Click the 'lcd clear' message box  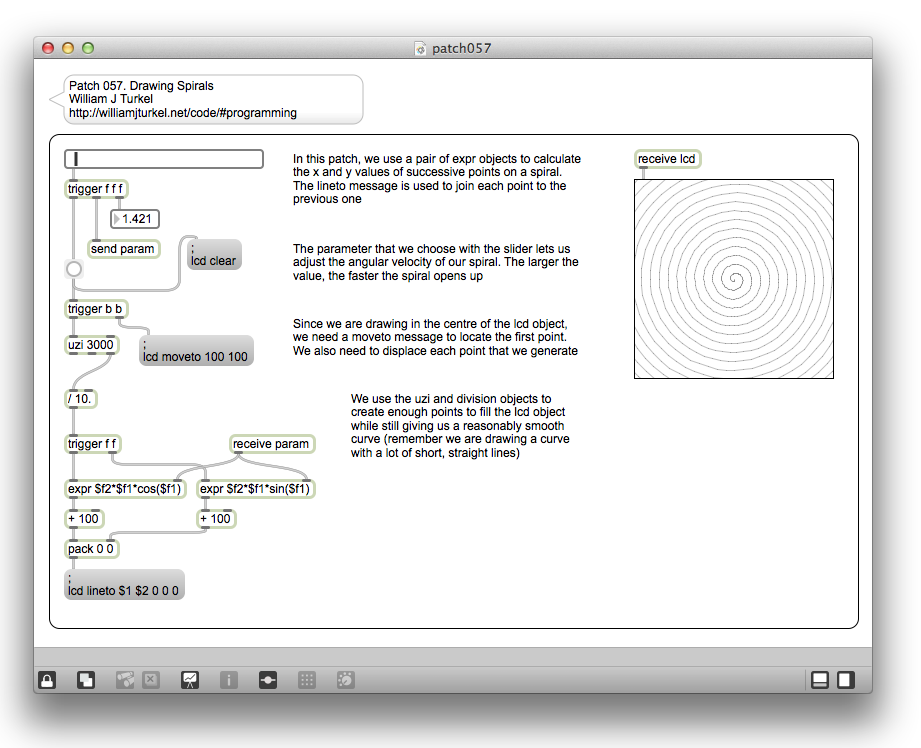213,256
